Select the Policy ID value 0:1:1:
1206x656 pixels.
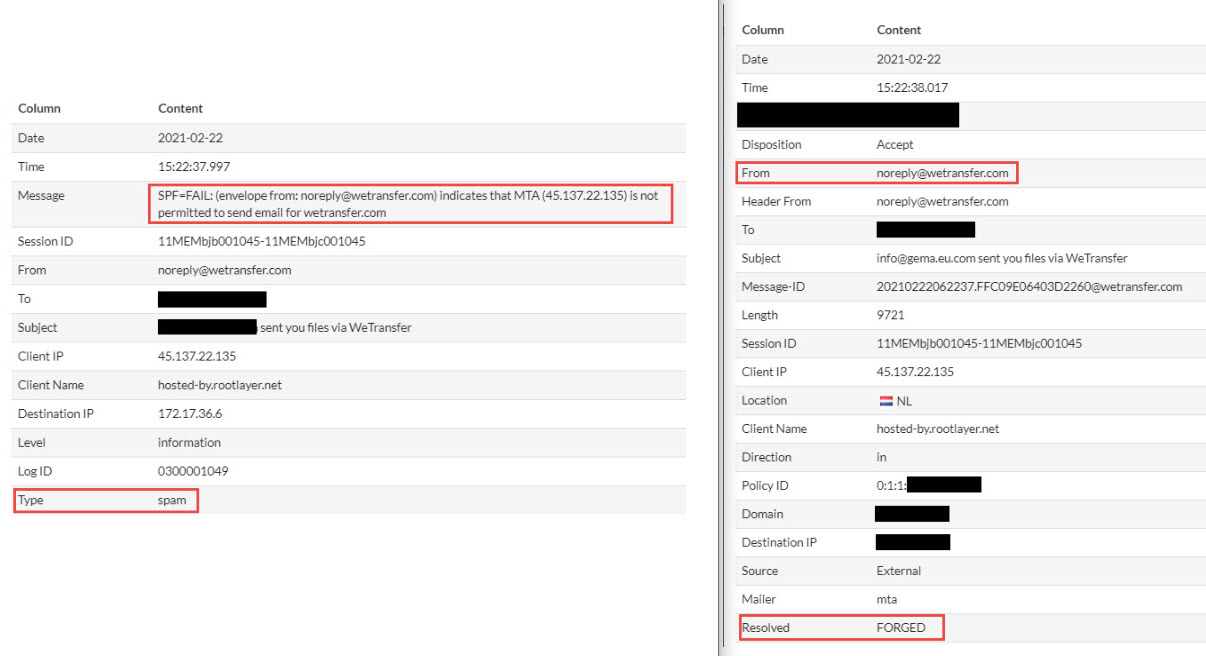[892, 486]
